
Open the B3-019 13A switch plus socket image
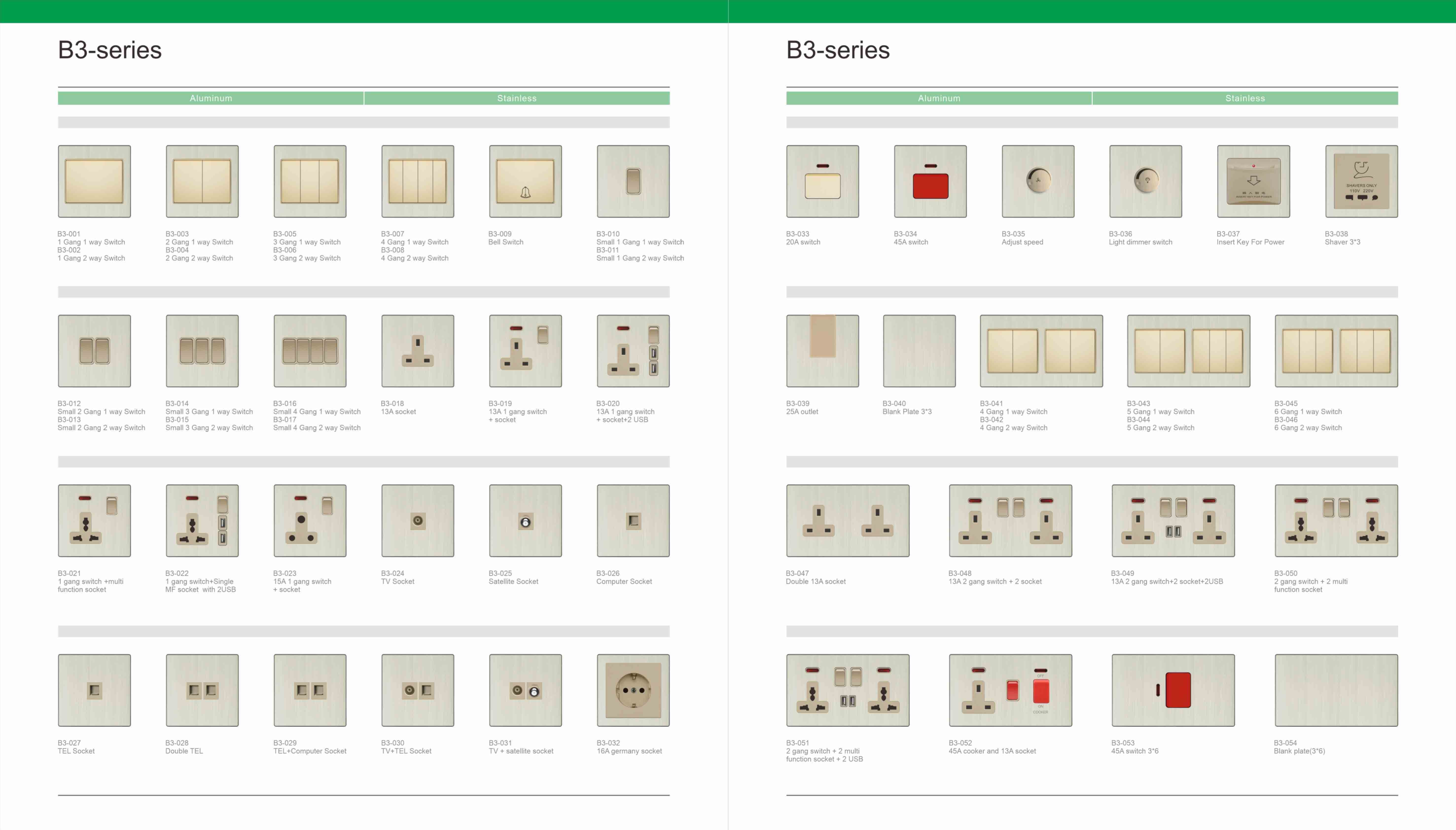[x=525, y=351]
